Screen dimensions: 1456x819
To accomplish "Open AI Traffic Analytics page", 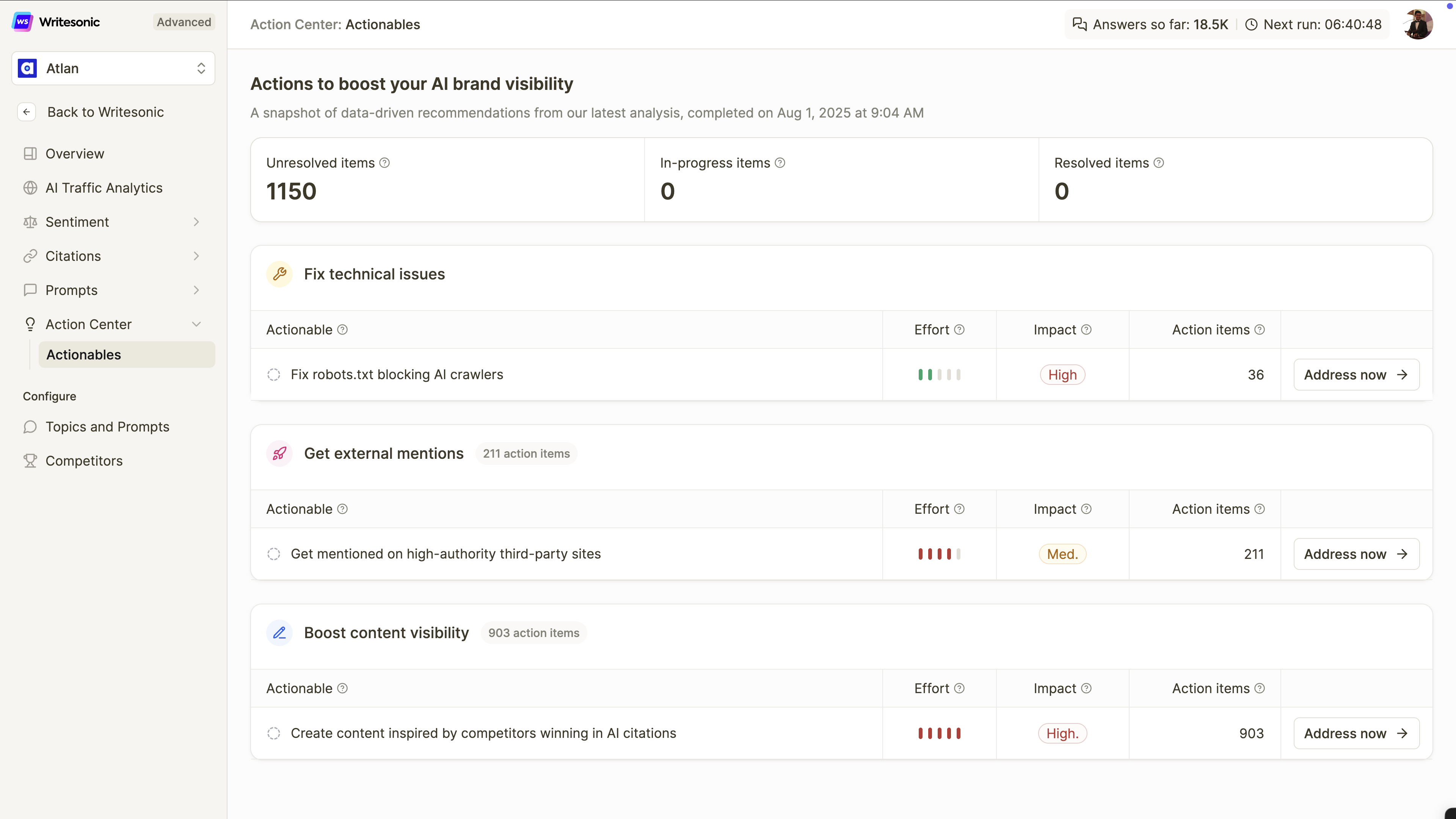I will [x=104, y=188].
